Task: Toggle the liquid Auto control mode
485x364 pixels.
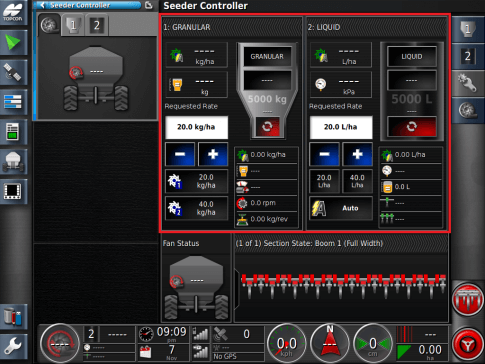Action: 341,208
